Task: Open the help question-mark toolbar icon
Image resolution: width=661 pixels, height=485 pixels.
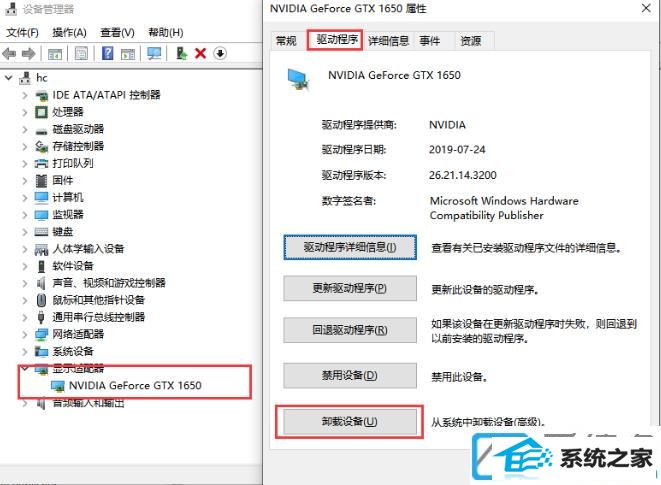Action: (107, 53)
